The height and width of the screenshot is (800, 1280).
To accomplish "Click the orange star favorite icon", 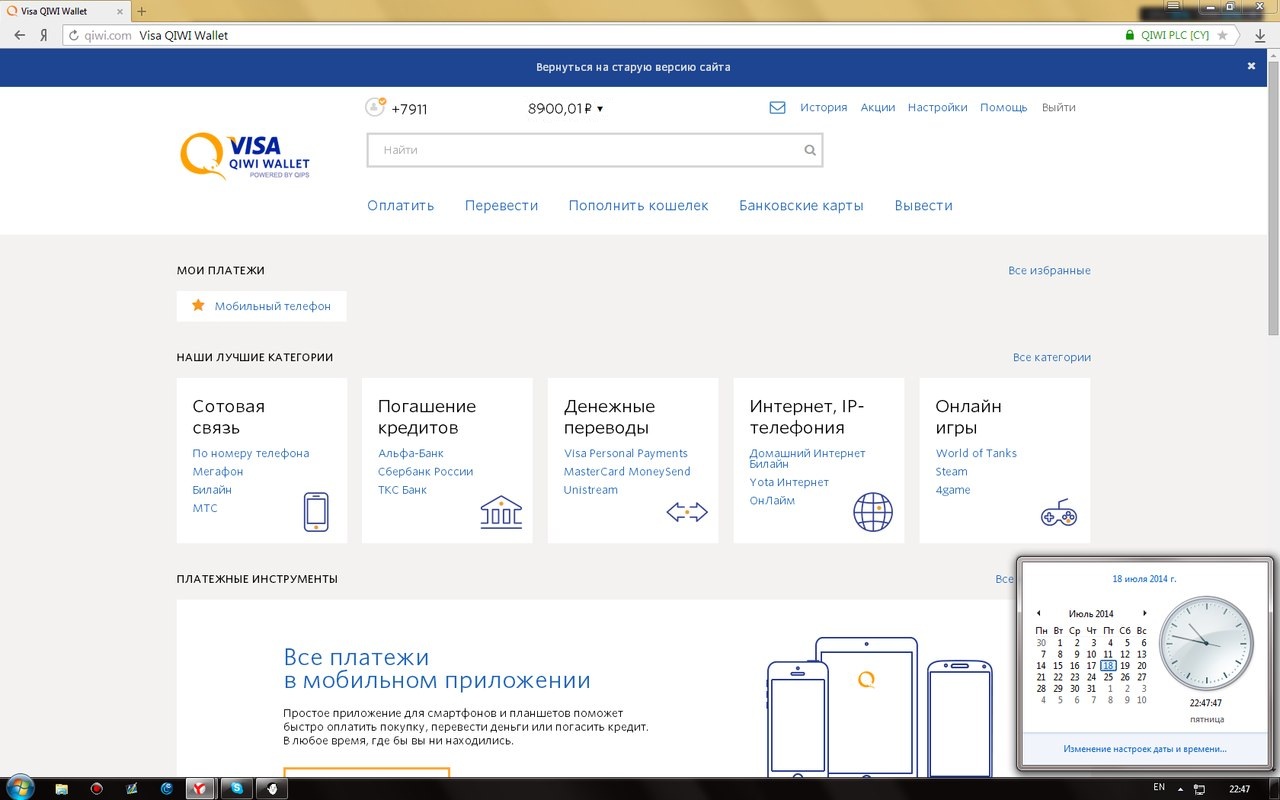I will pyautogui.click(x=198, y=305).
